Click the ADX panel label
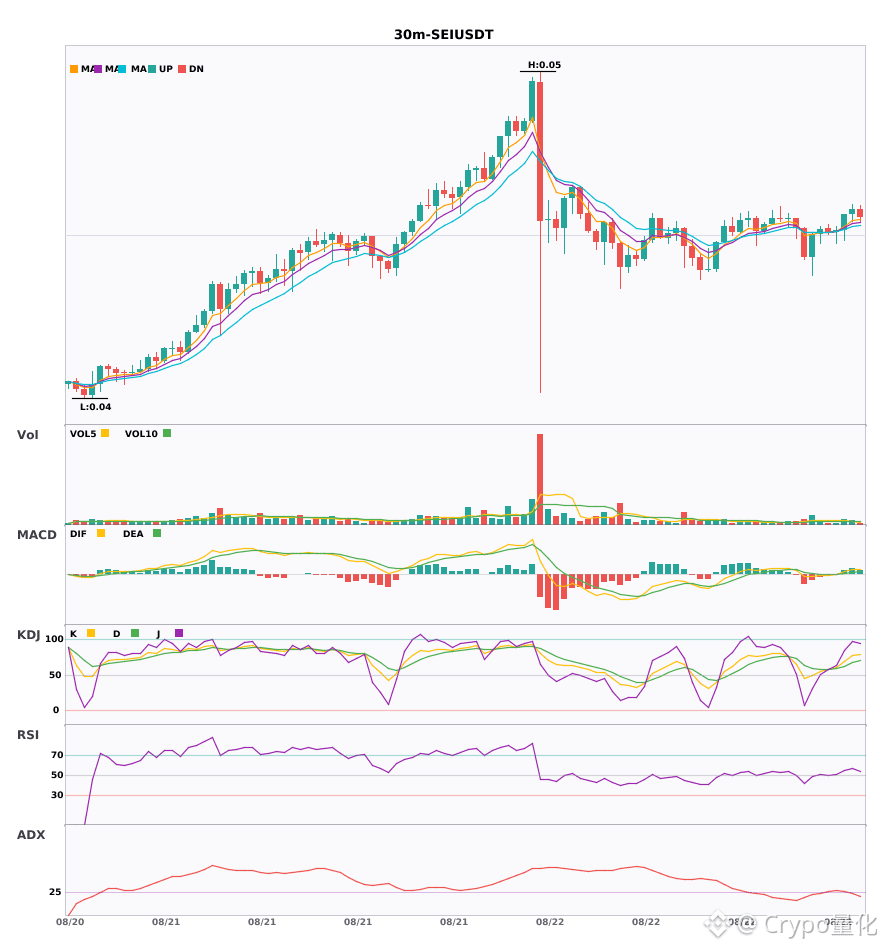 [x=31, y=835]
